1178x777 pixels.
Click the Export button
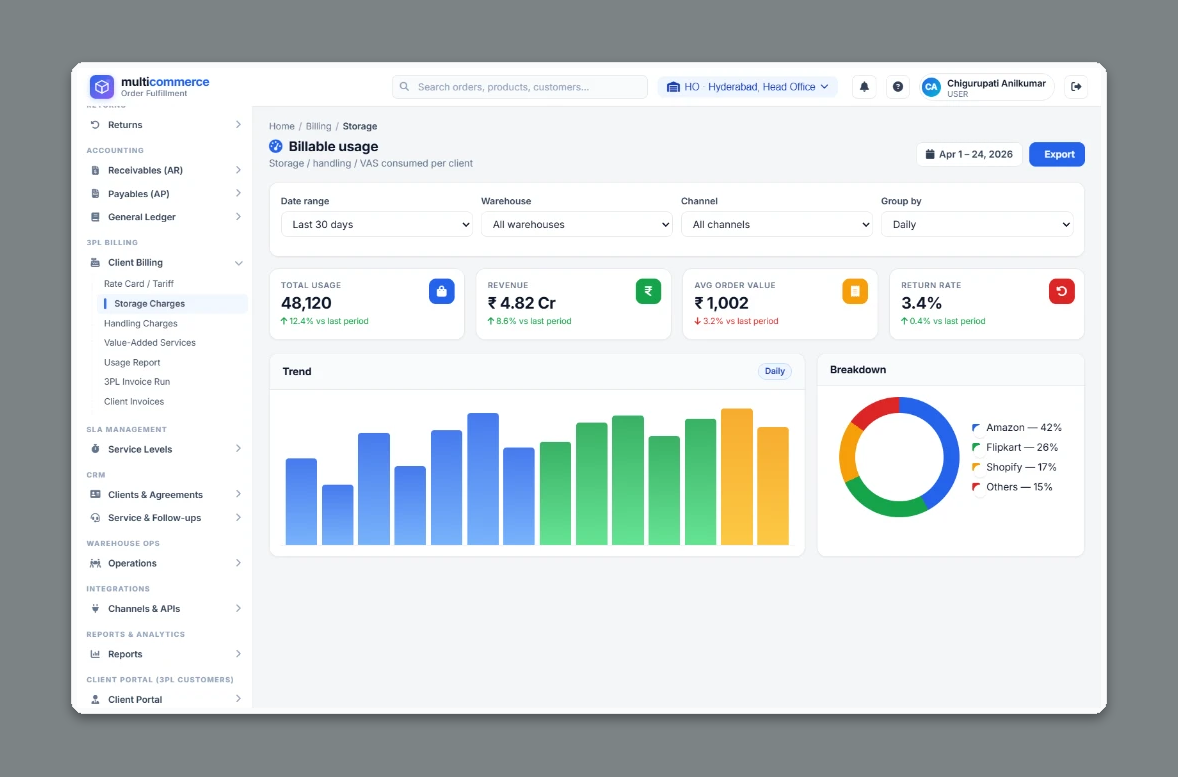[x=1057, y=154]
